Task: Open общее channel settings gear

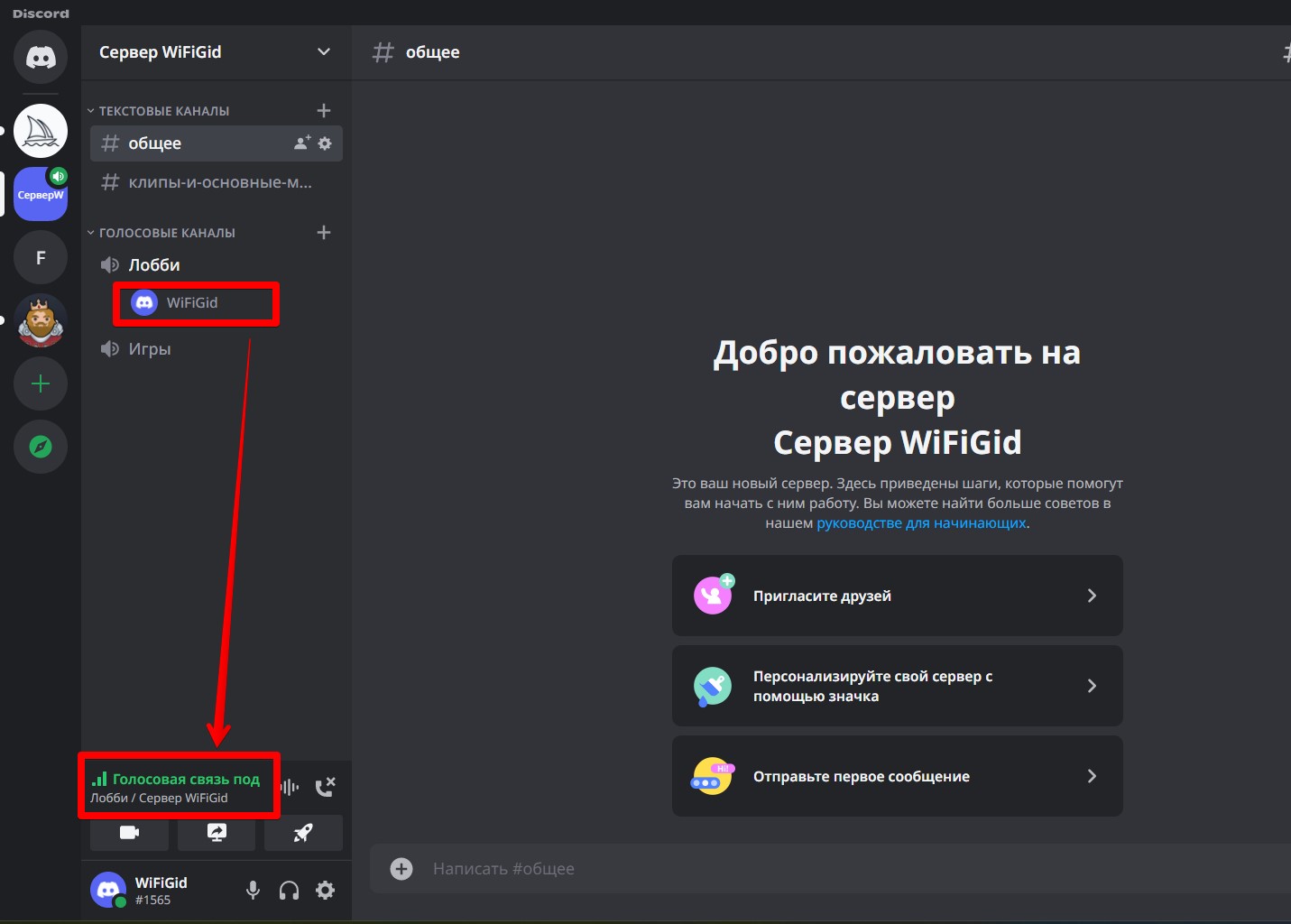Action: pos(326,143)
